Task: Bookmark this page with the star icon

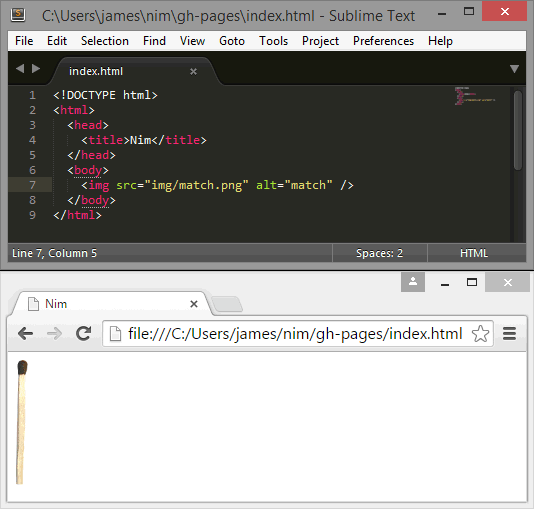Action: (480, 334)
